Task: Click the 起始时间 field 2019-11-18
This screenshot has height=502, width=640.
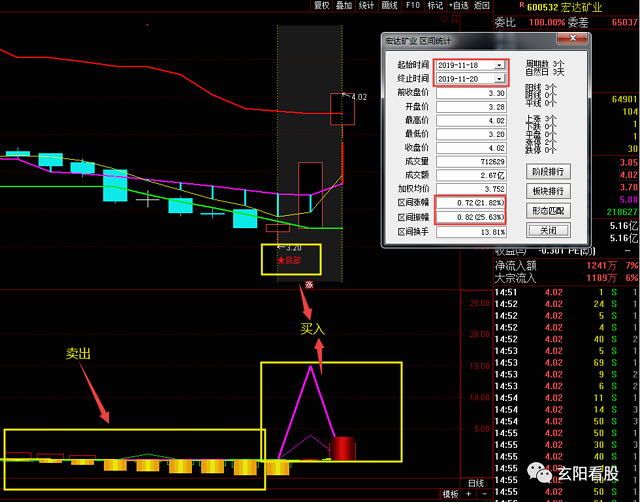Action: 471,65
